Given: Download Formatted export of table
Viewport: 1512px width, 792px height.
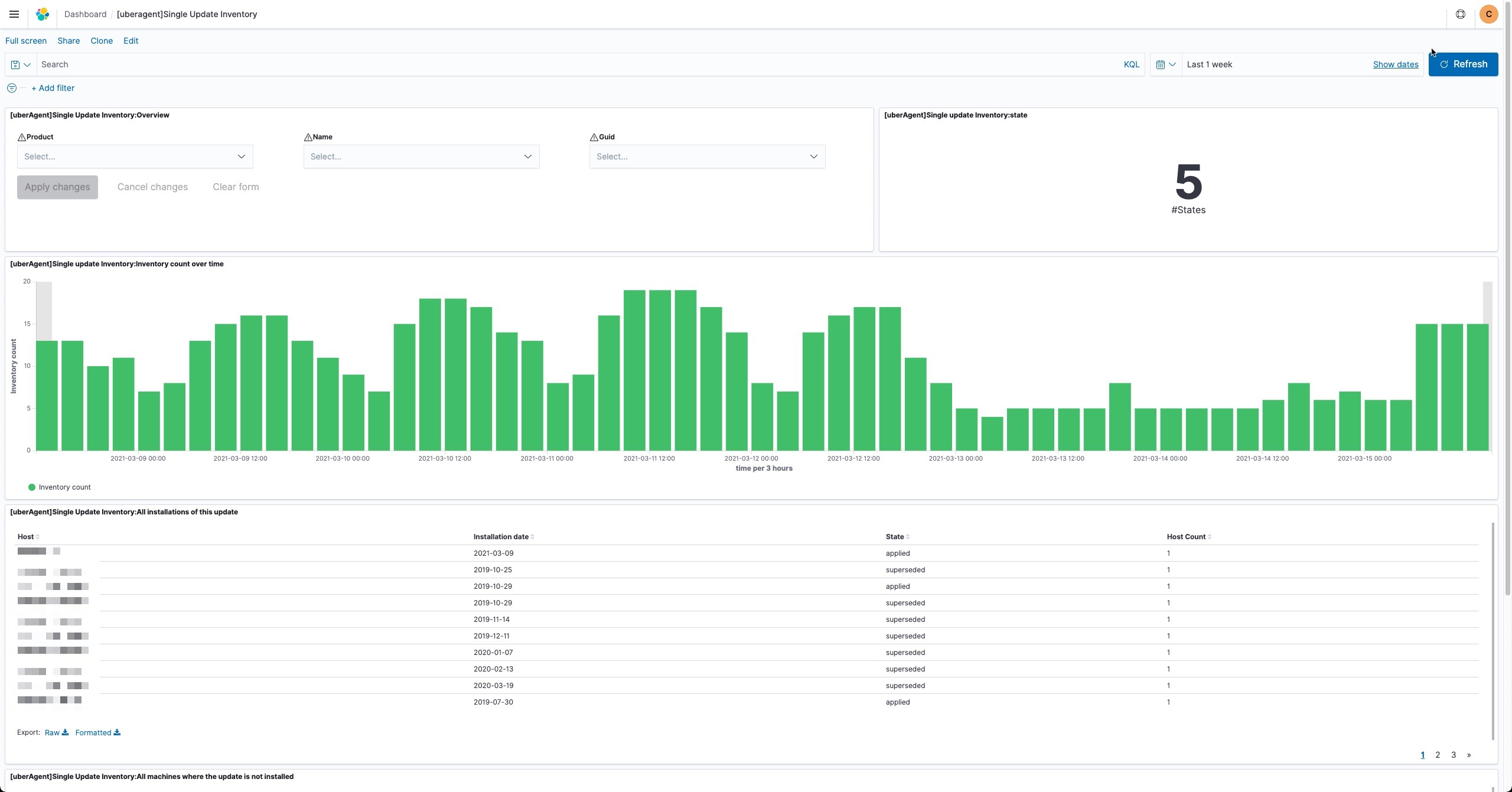Looking at the screenshot, I should tap(97, 732).
